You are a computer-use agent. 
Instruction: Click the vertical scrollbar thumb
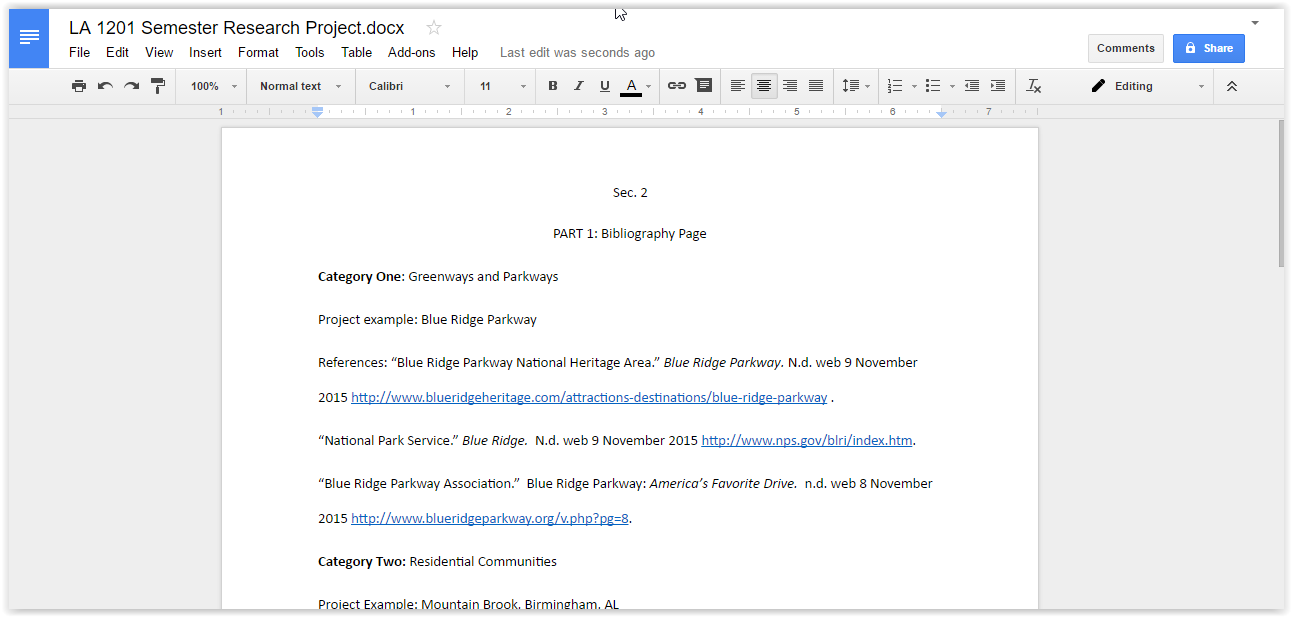[1281, 193]
